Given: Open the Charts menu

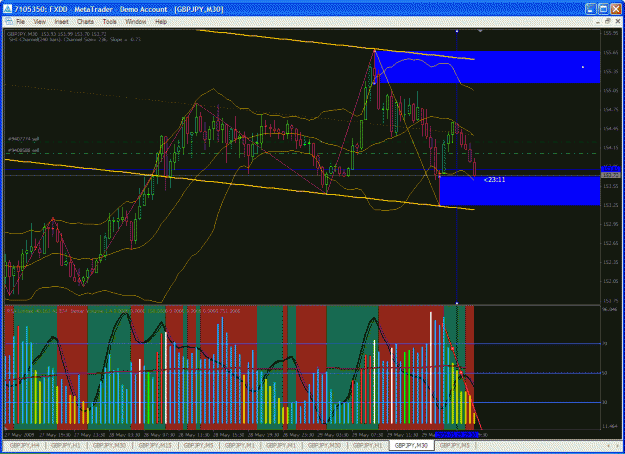Looking at the screenshot, I should [x=85, y=22].
